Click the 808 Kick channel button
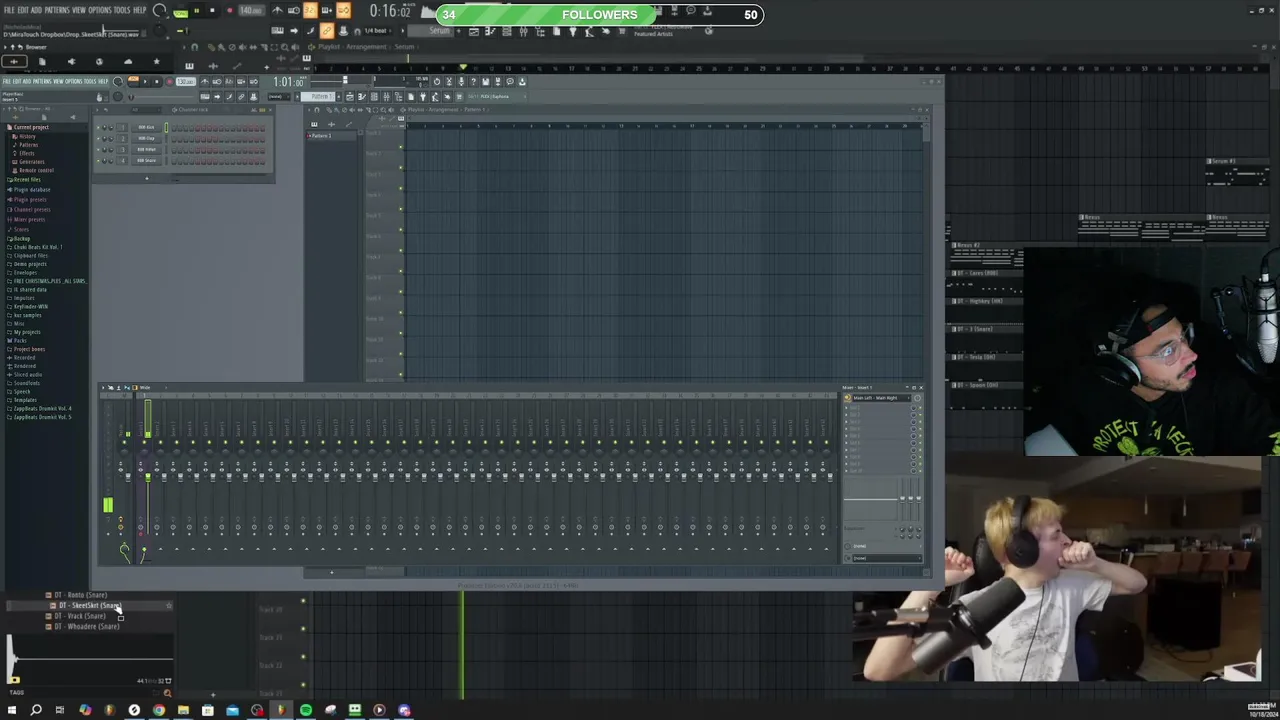The image size is (1280, 720). coord(147,128)
